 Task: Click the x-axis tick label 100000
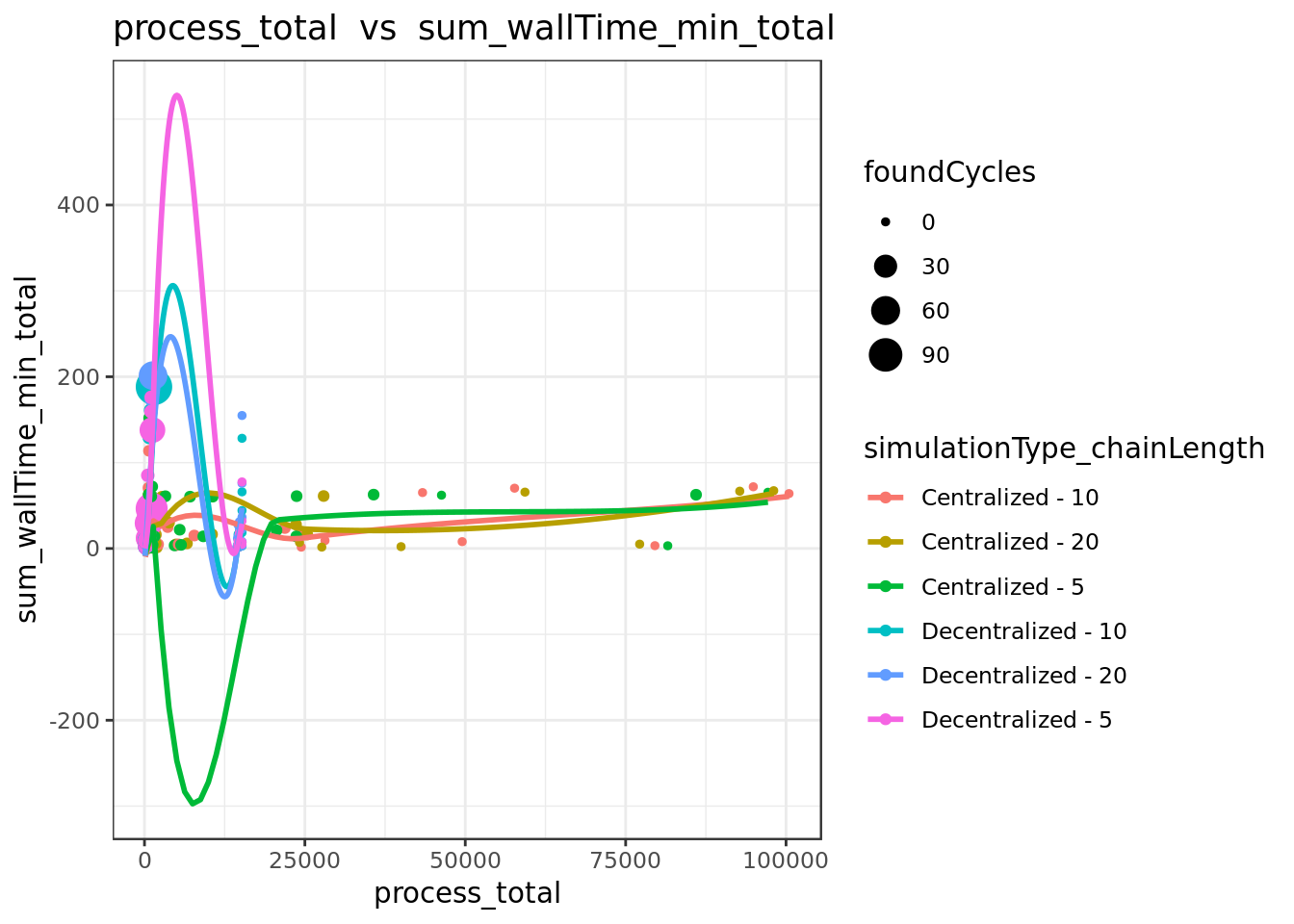click(x=786, y=860)
